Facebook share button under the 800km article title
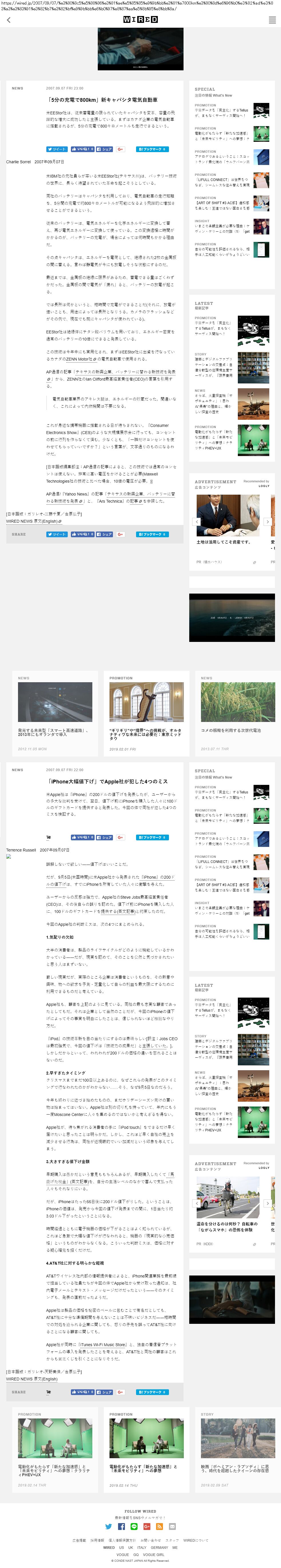Viewport: 281px width, 1568px height. coord(104,149)
